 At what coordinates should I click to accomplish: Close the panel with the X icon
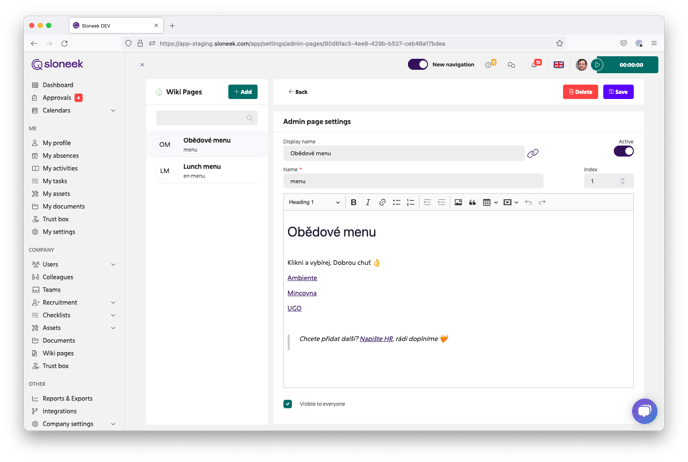point(142,64)
